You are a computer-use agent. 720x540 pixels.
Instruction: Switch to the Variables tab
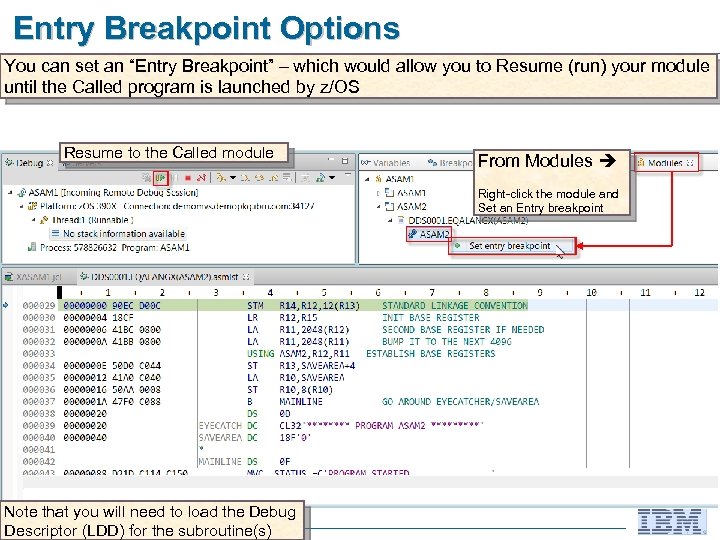tap(386, 163)
